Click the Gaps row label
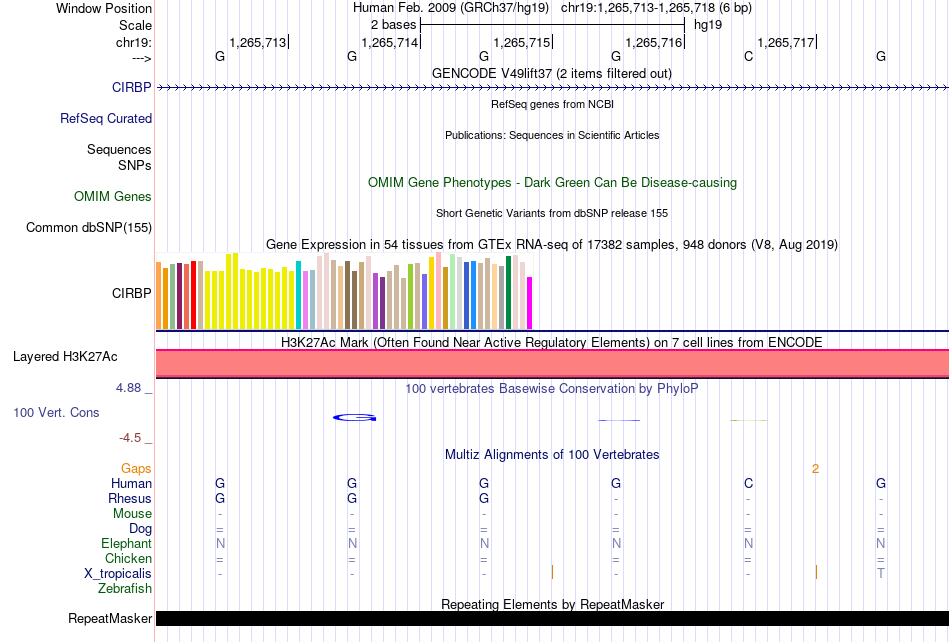The image size is (950, 642). tap(136, 468)
